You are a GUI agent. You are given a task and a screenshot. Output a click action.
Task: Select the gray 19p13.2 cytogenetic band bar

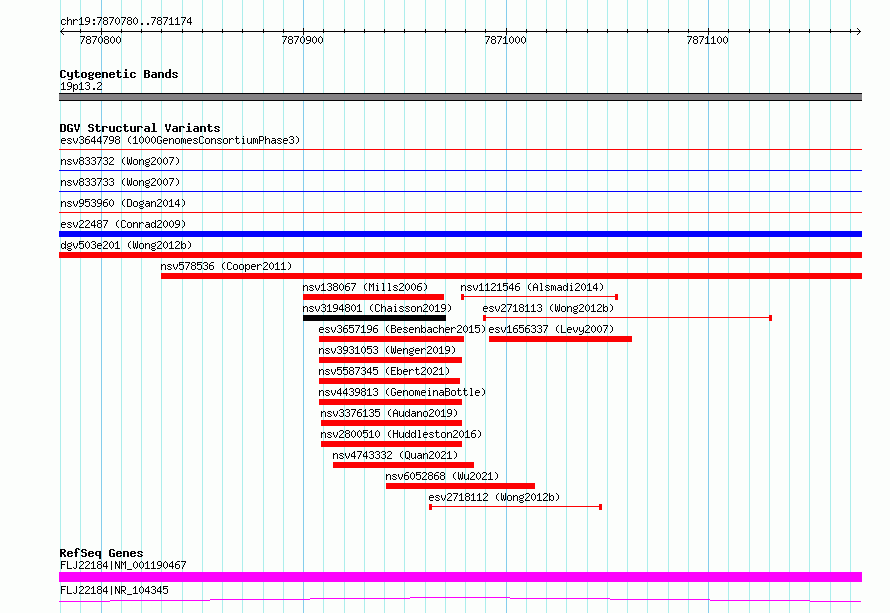460,97
